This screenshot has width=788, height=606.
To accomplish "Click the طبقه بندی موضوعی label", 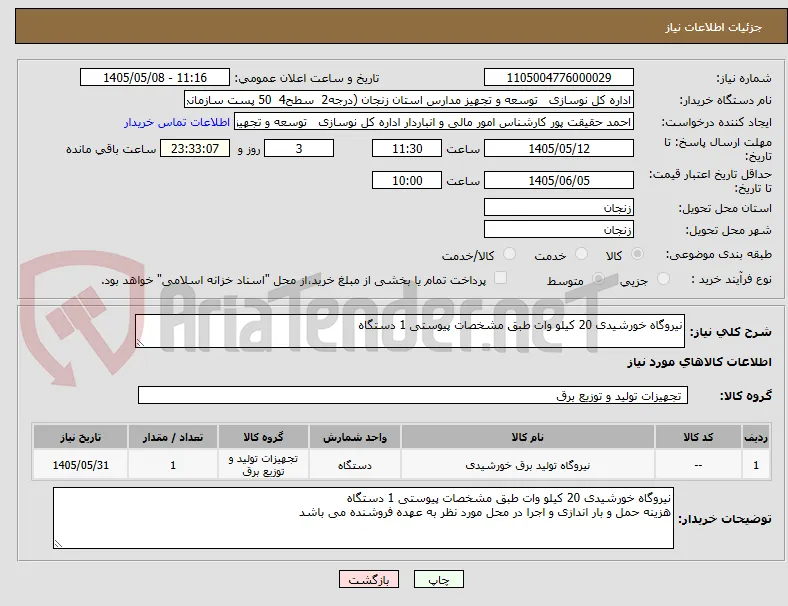I will pyautogui.click(x=719, y=255).
